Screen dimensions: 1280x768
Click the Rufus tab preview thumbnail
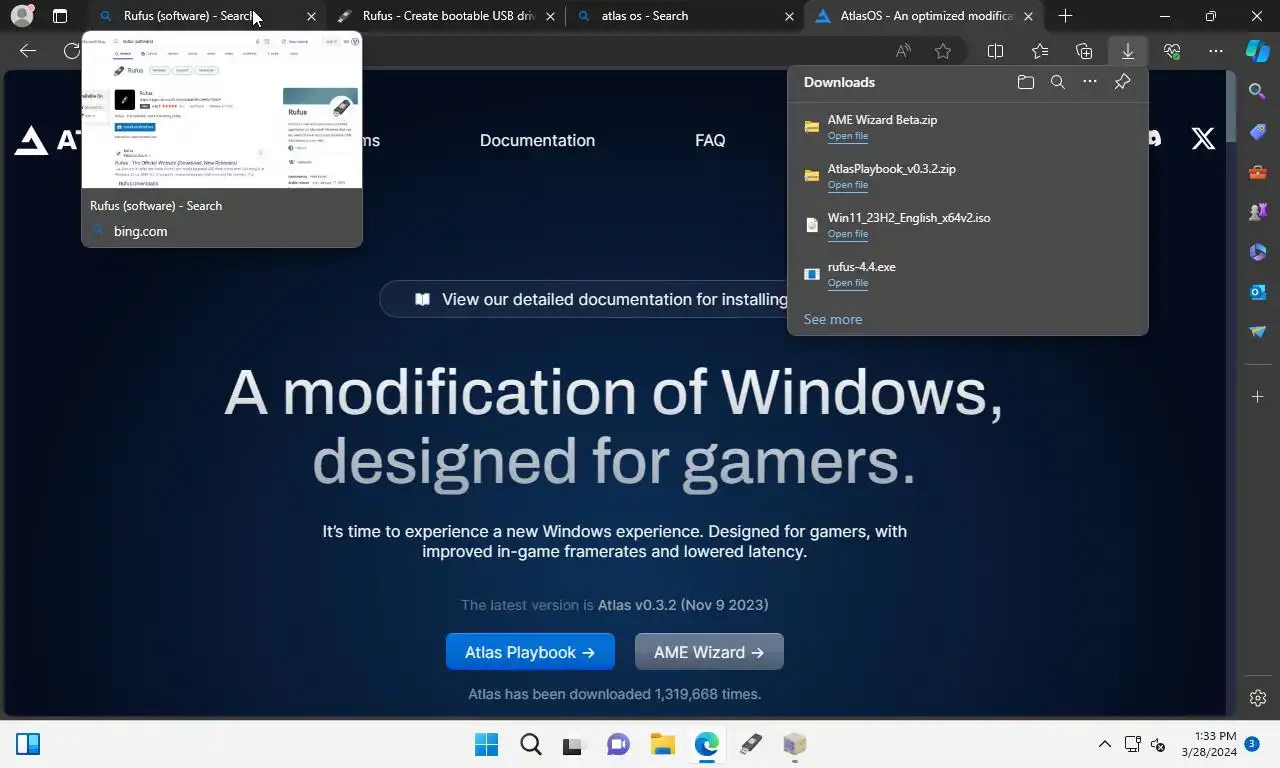[222, 111]
